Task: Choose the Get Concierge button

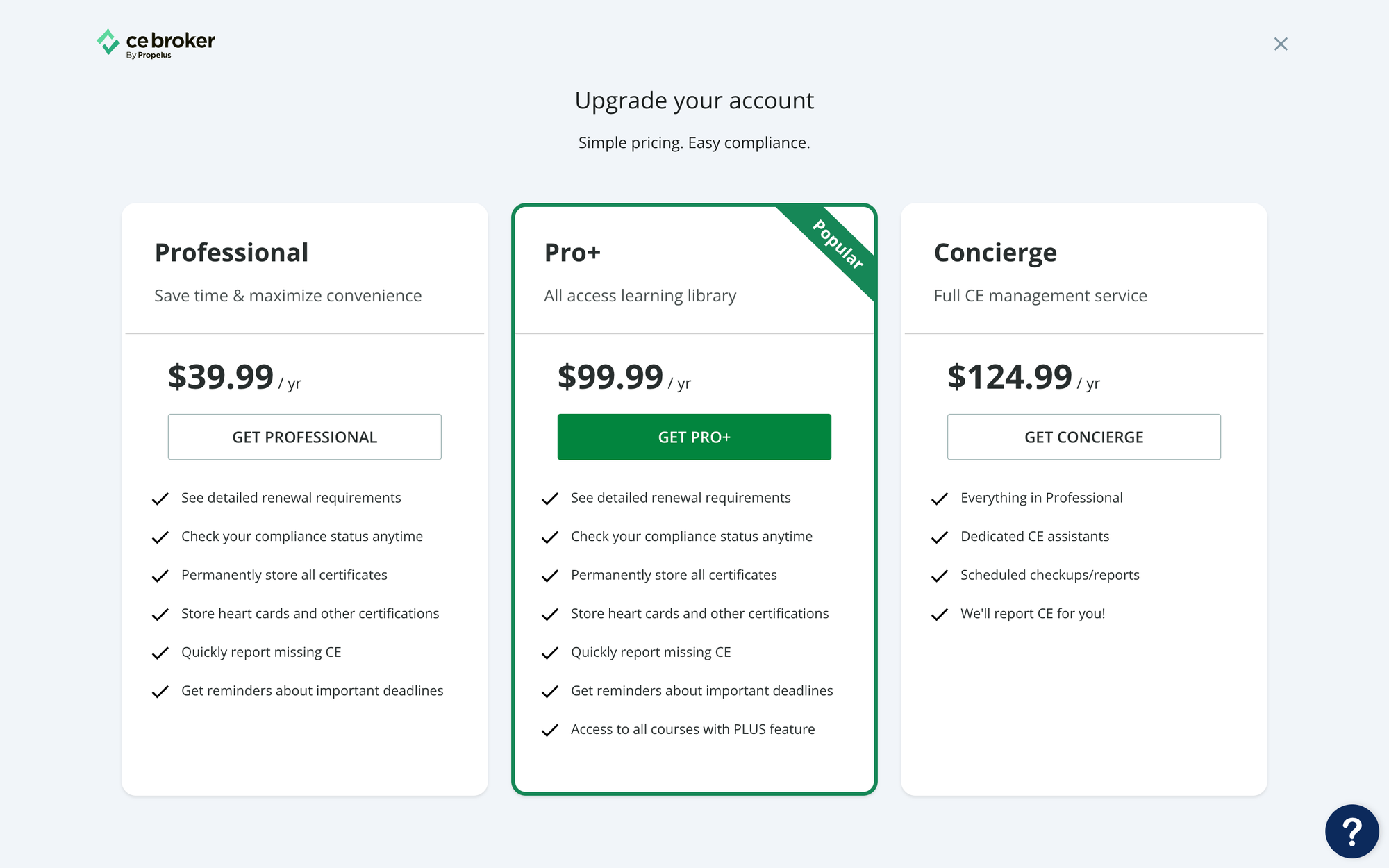Action: (1083, 437)
